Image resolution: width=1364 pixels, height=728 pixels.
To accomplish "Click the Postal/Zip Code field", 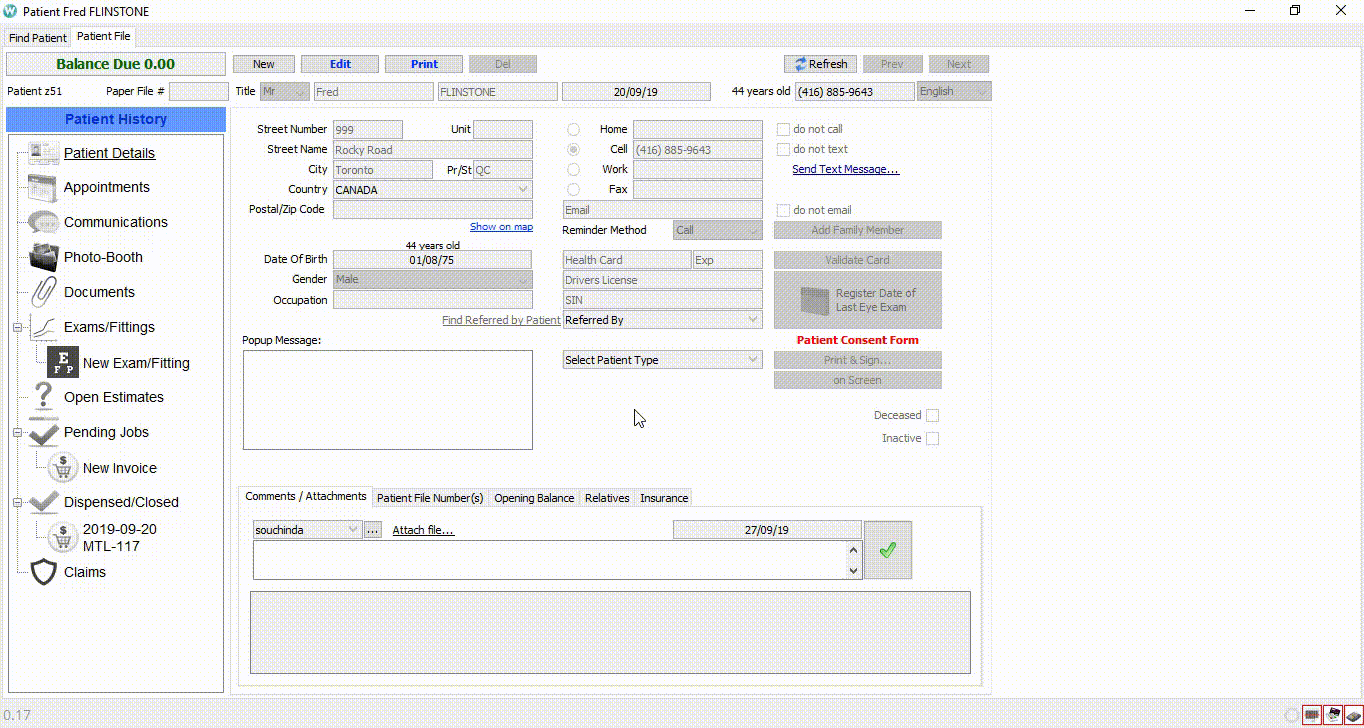I will point(432,209).
